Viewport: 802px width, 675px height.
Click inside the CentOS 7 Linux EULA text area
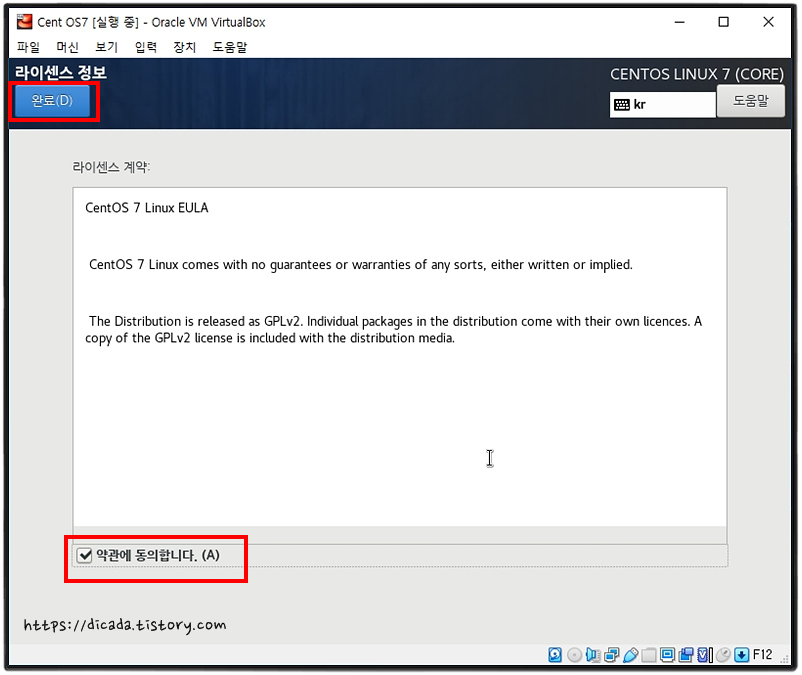(x=399, y=357)
